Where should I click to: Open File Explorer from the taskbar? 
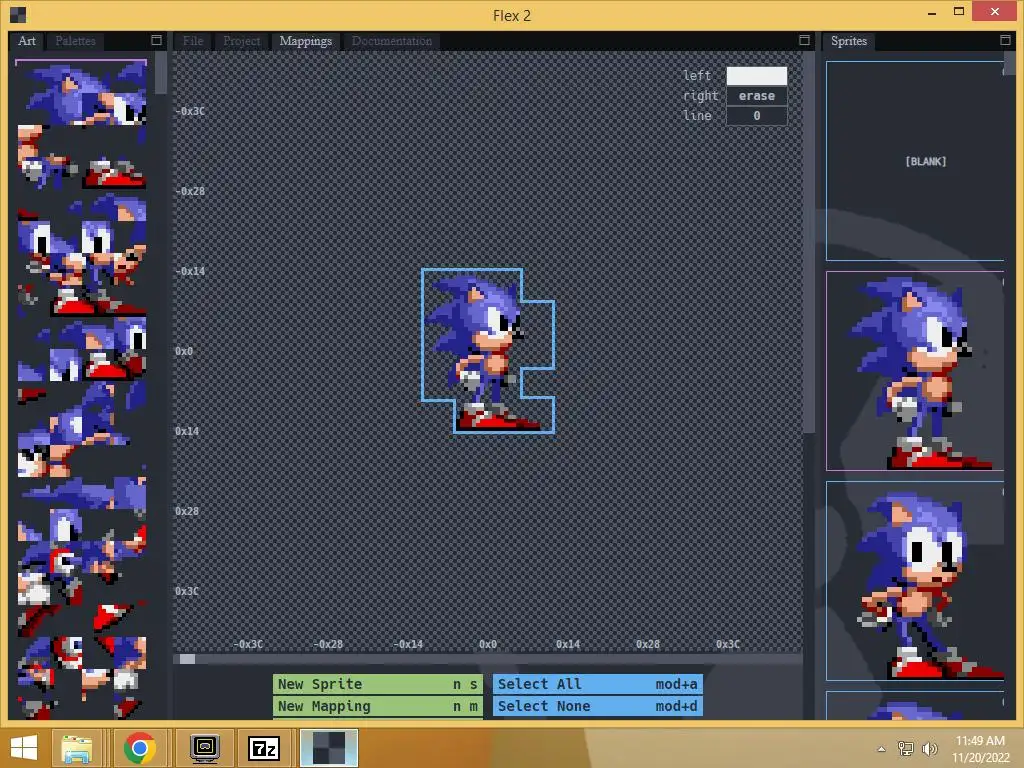coord(76,748)
